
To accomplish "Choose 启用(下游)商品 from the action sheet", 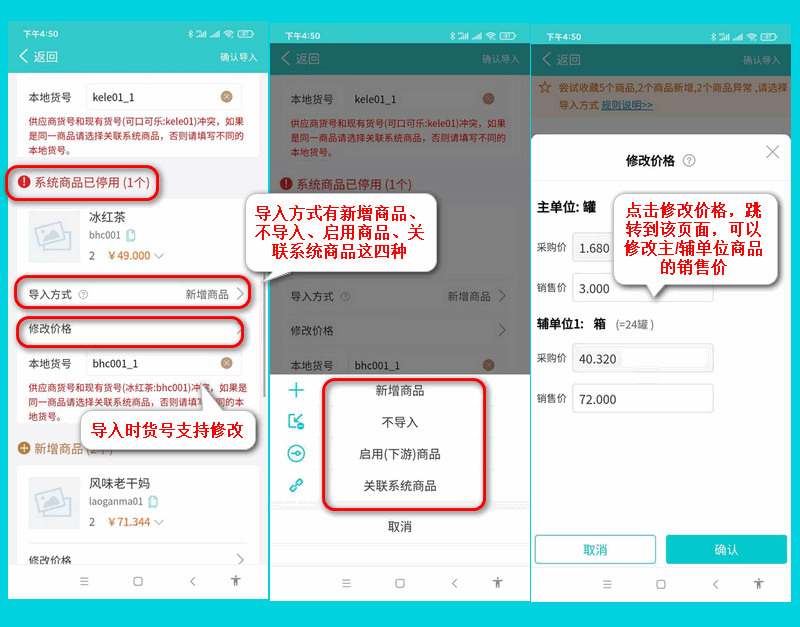I will [400, 454].
